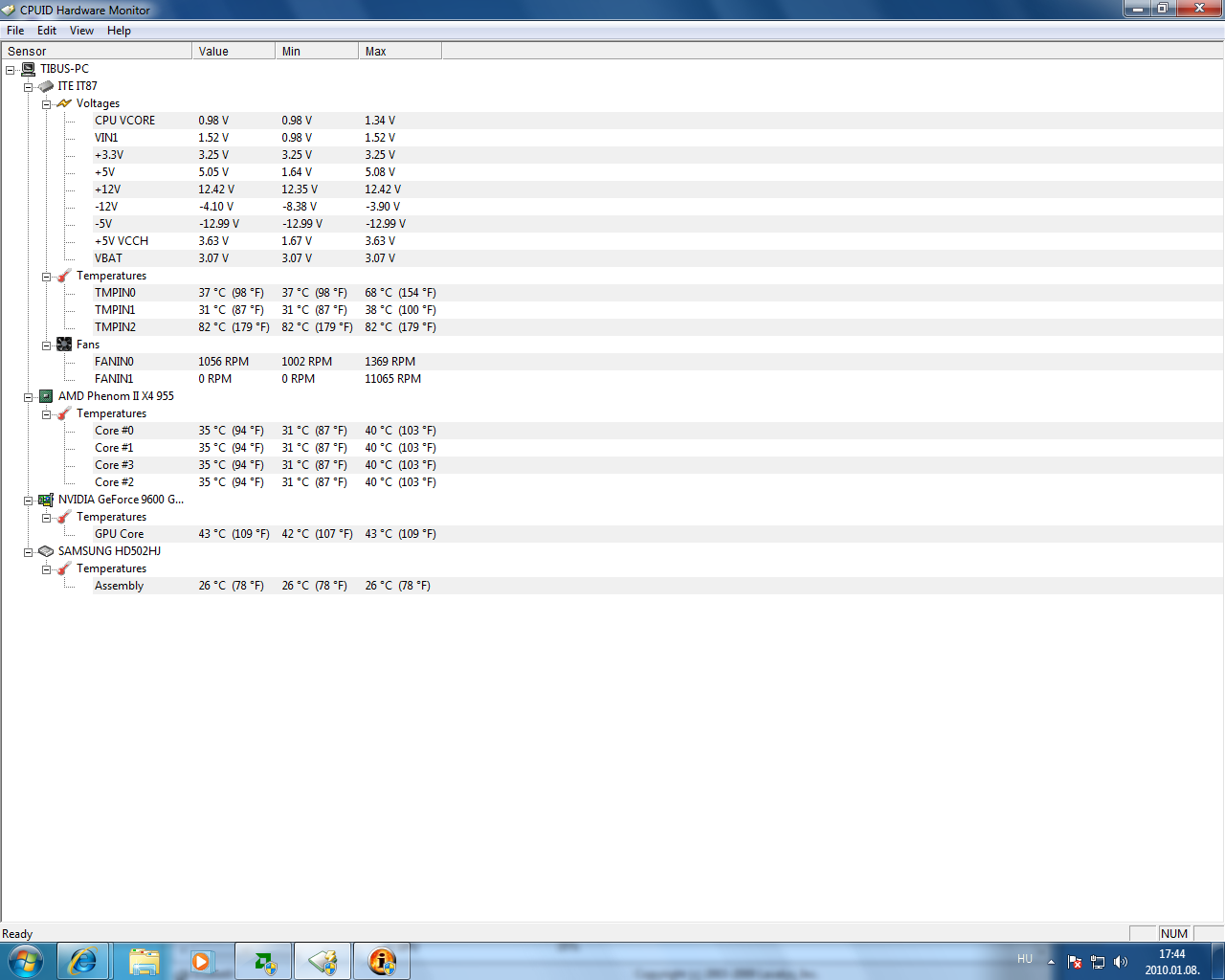Open Windows Media Player from the taskbar

click(x=202, y=961)
